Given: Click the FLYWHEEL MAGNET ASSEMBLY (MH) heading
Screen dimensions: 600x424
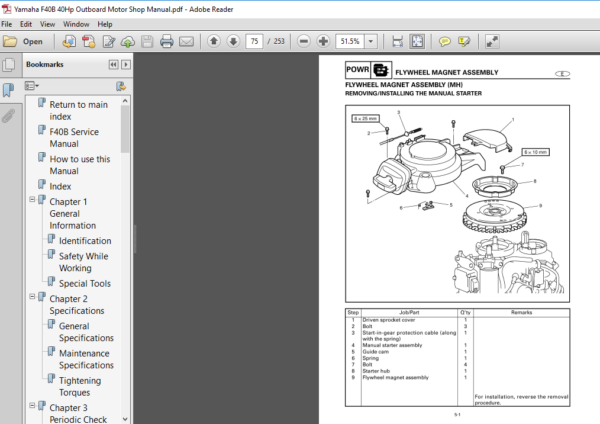Looking at the screenshot, I should pos(404,85).
